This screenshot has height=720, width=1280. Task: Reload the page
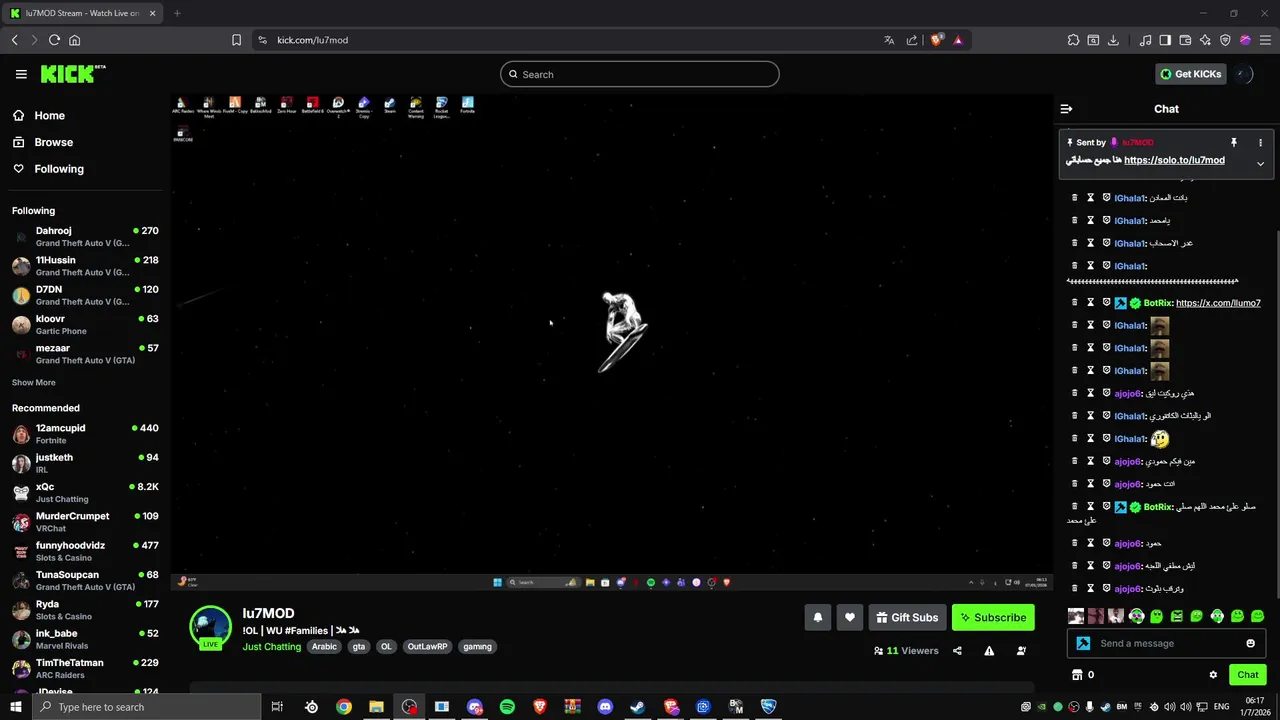pos(54,40)
